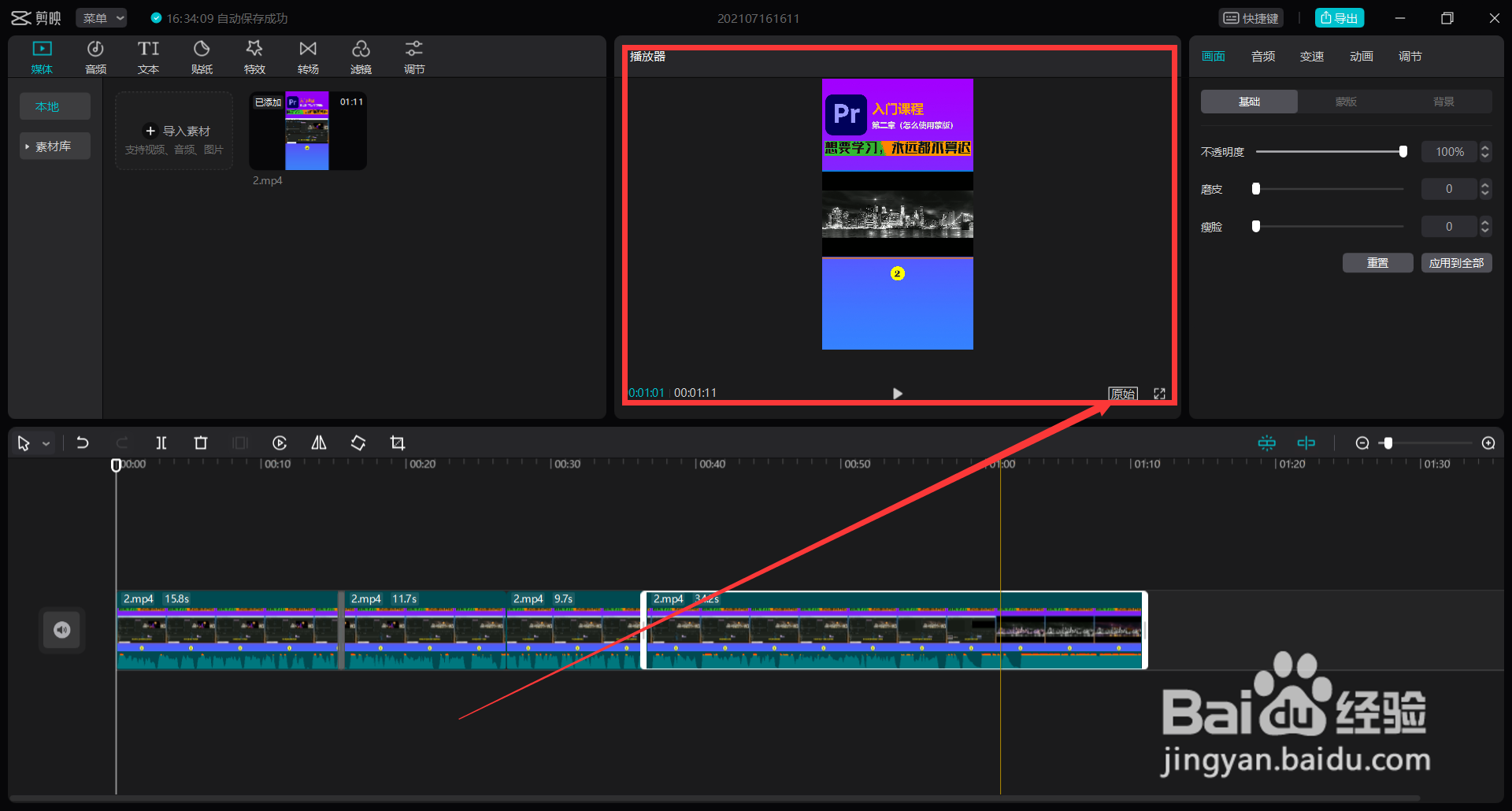
Task: Click the timeline zoom slider handle
Action: click(x=1388, y=443)
